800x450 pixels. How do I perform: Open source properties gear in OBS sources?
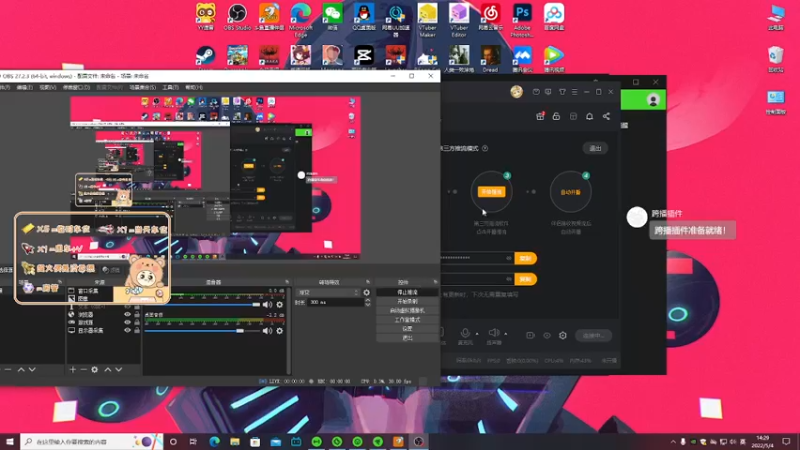(x=94, y=369)
